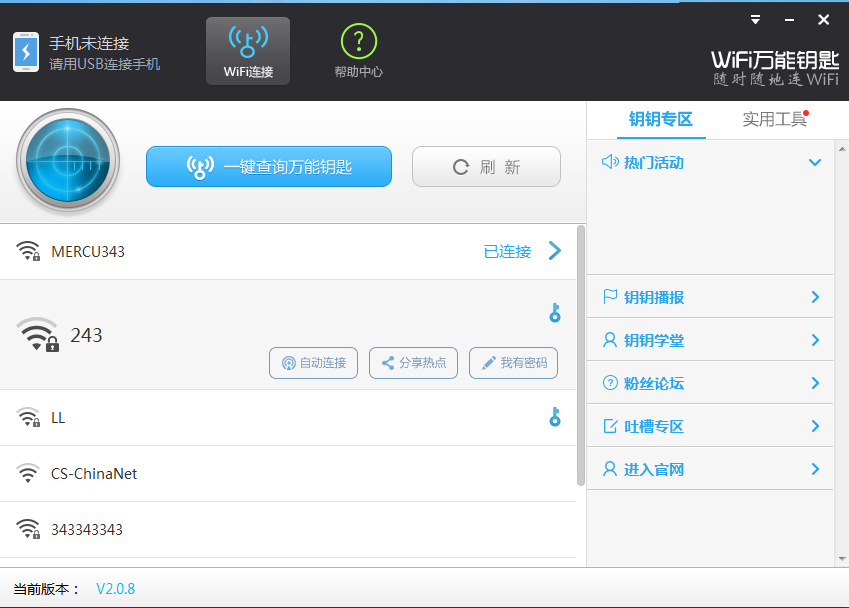Click 我有密码 for network 243
The image size is (849, 608).
513,363
